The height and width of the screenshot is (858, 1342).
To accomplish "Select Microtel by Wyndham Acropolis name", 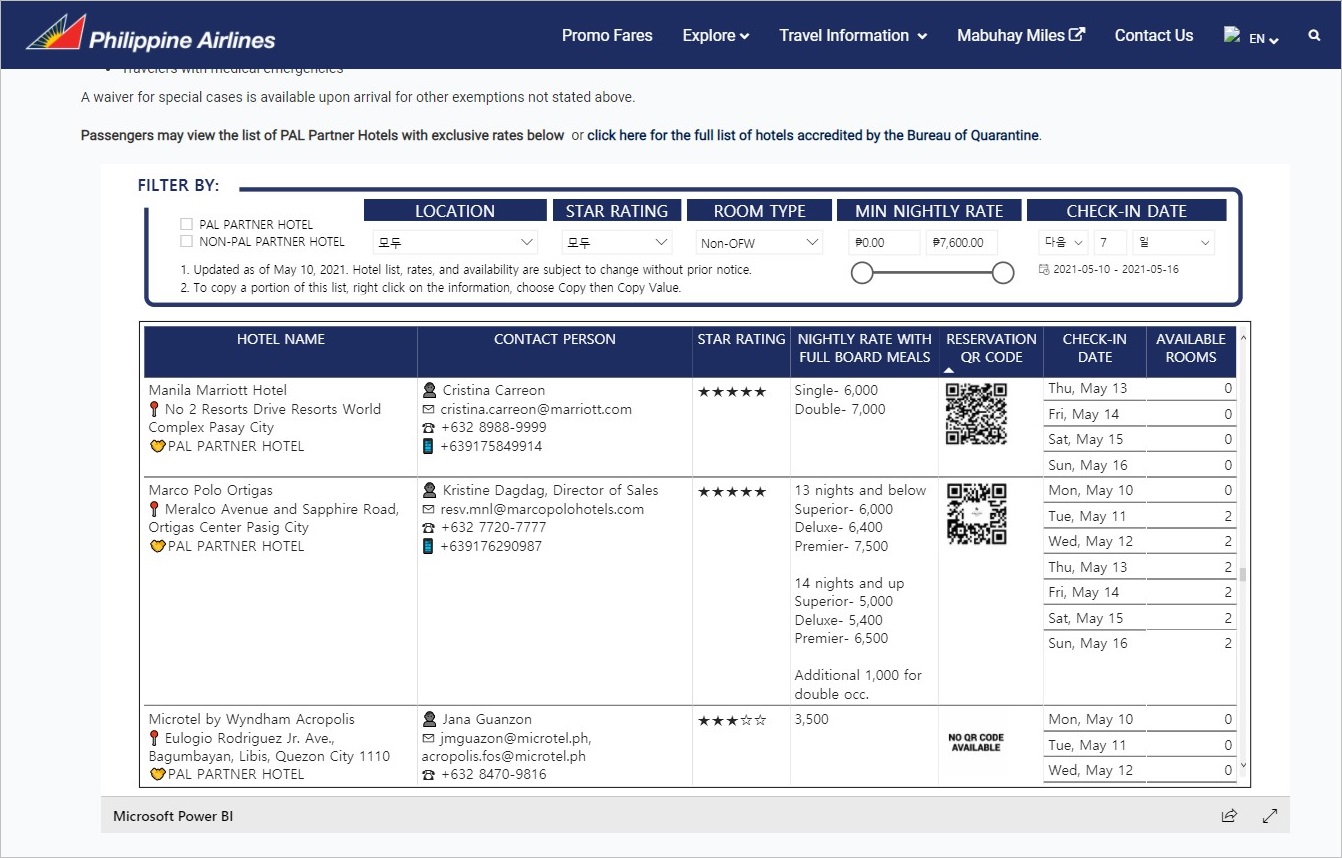I will tap(251, 719).
